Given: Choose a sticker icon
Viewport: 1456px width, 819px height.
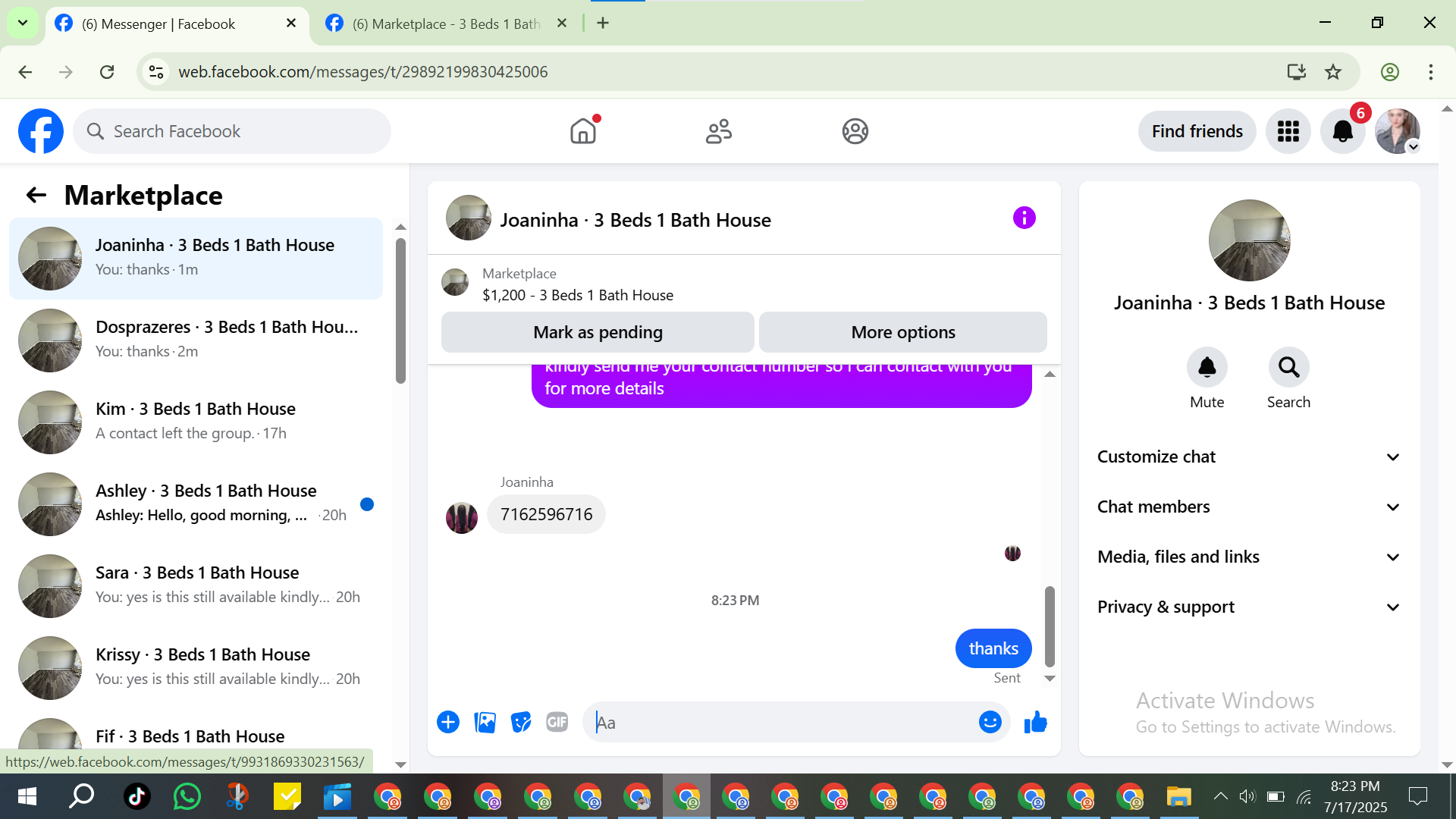Looking at the screenshot, I should [x=521, y=723].
